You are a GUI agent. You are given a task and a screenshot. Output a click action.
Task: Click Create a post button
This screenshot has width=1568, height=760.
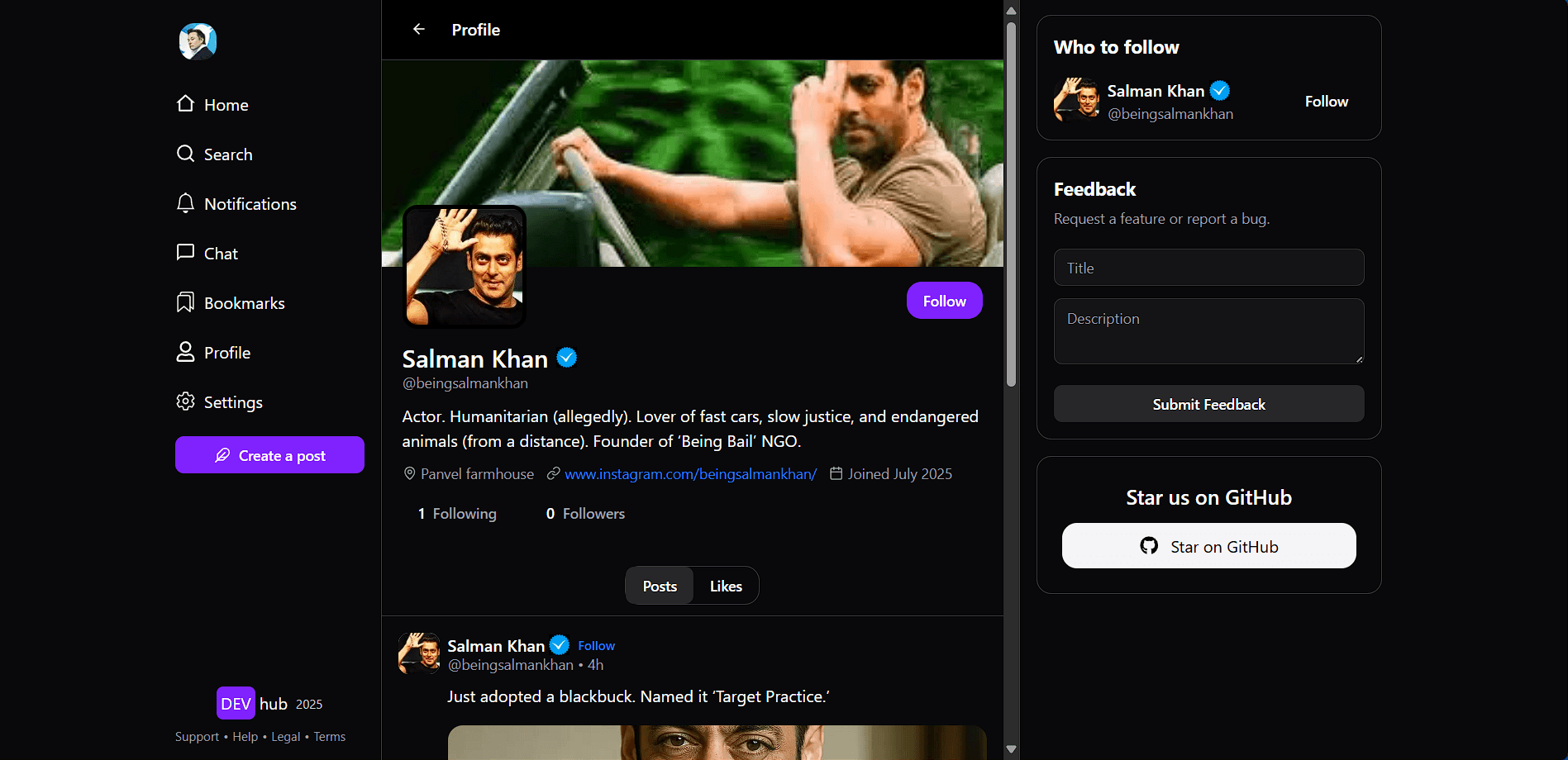coord(269,455)
